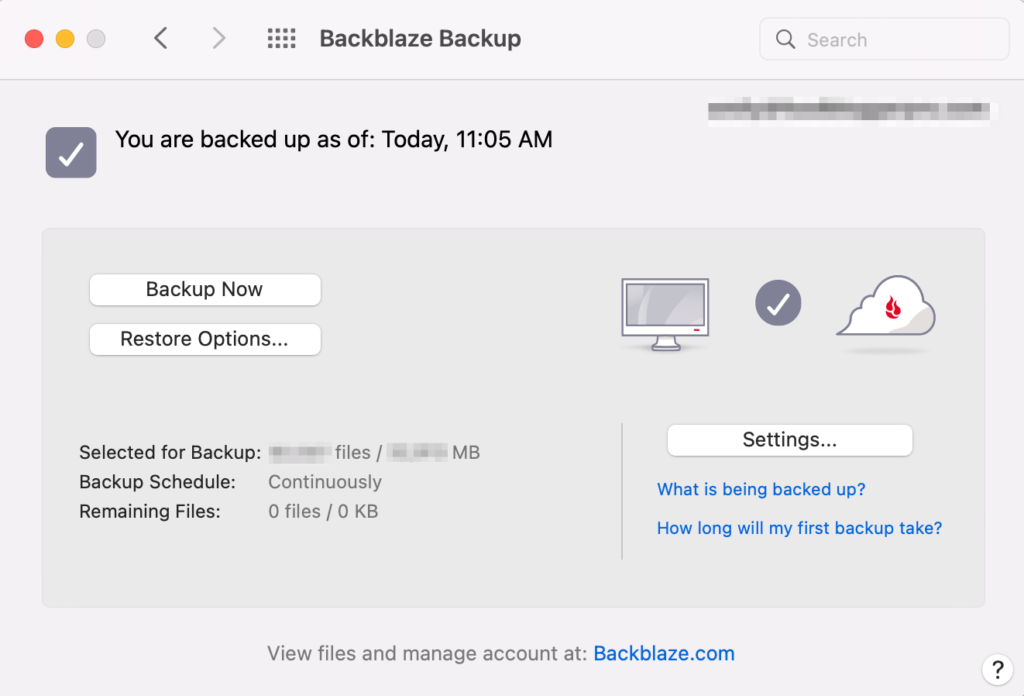Click 'You are backed up as of' status text
Screen dimensions: 1024x696
(334, 140)
